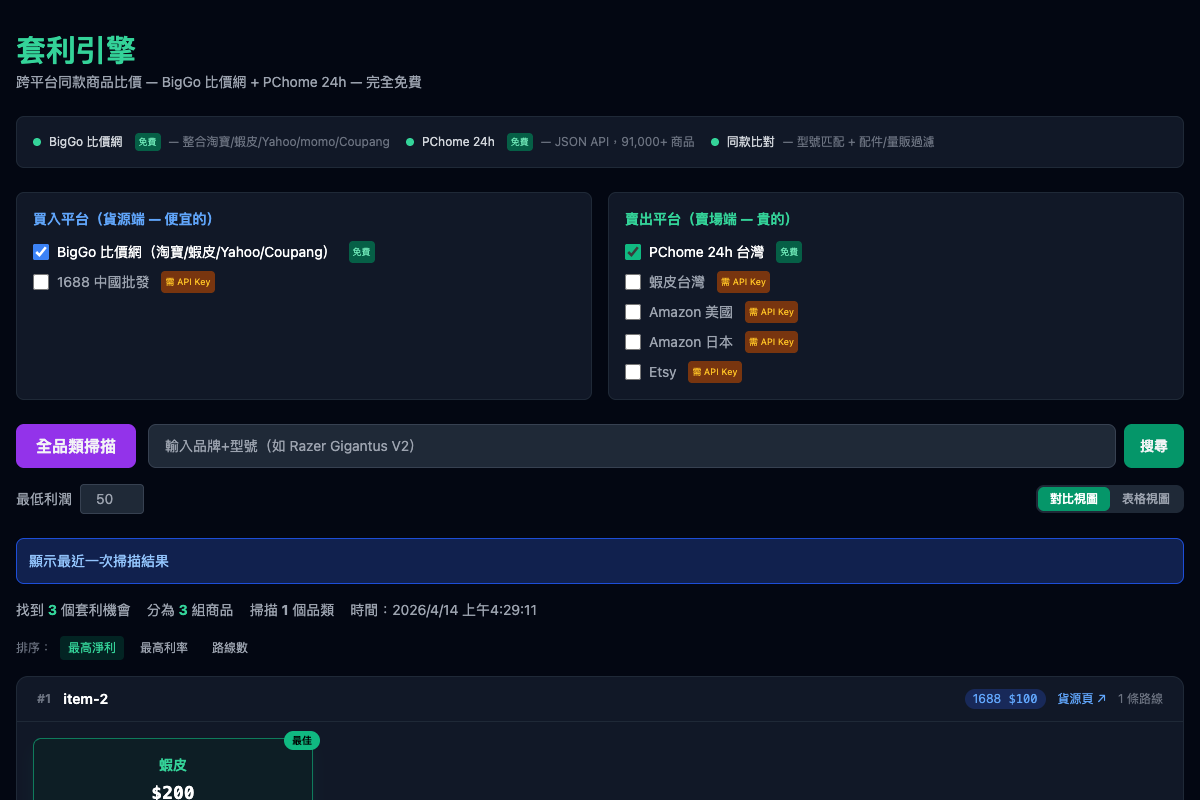
Task: Enable the Etsy sell platform checkbox
Action: coord(633,372)
